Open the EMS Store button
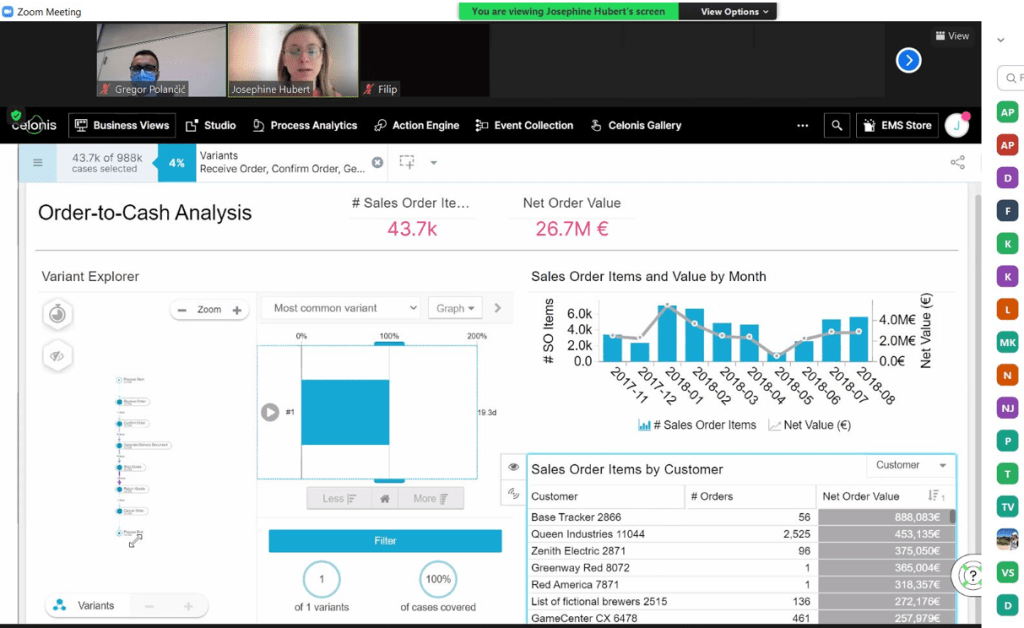Viewport: 1024px width, 628px height. (895, 125)
